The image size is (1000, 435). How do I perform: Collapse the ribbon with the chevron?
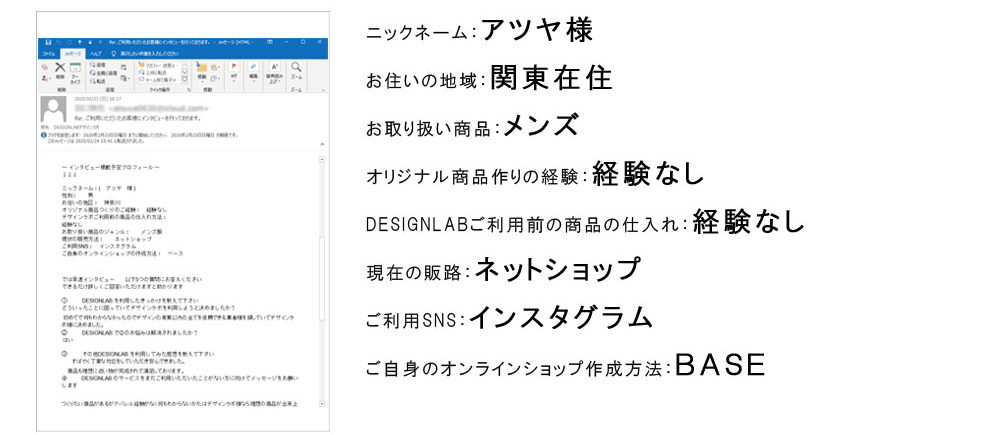coord(322,88)
